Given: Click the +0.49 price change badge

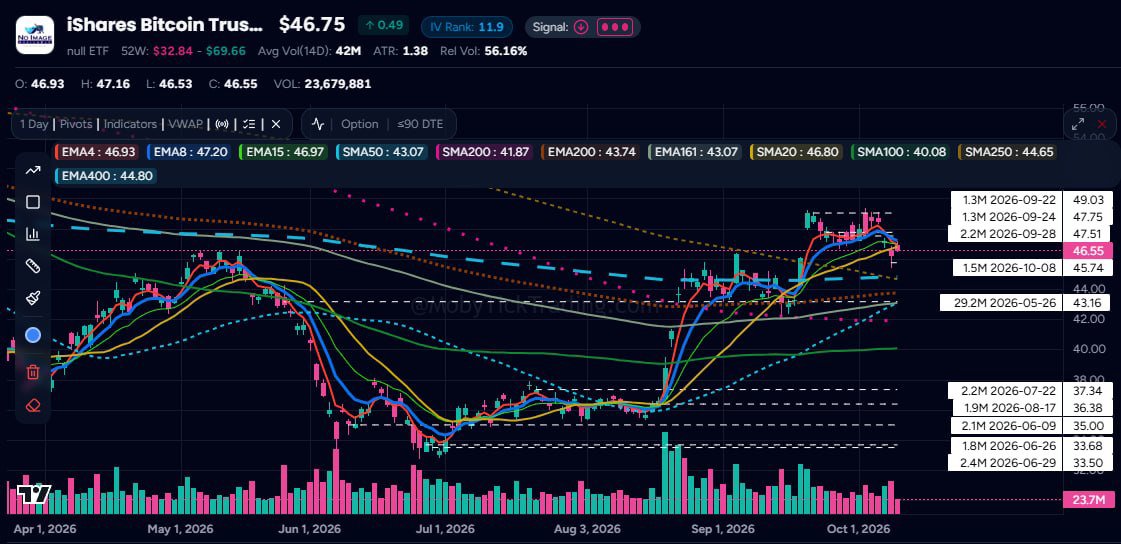Looking at the screenshot, I should click(385, 26).
